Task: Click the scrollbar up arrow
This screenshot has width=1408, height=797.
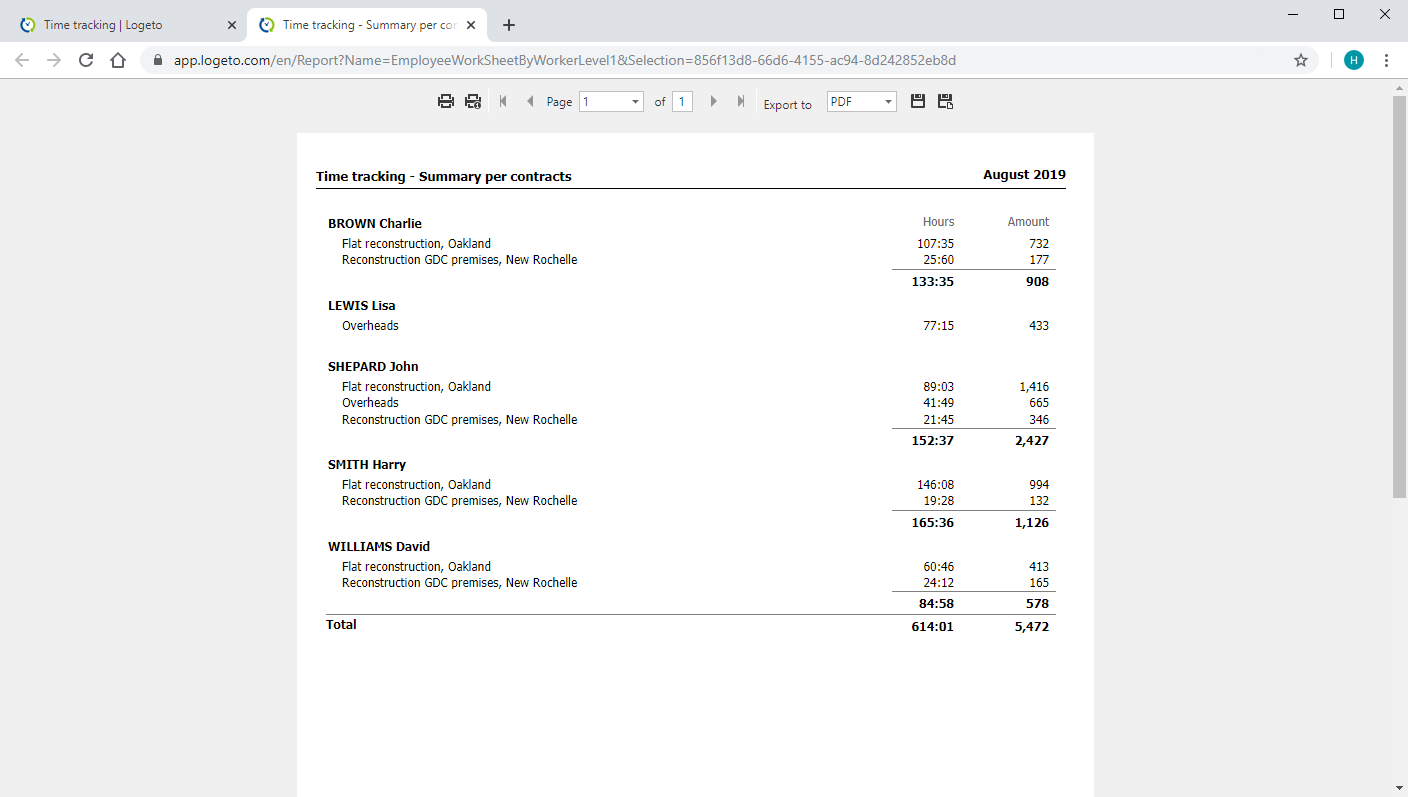Action: [1400, 88]
